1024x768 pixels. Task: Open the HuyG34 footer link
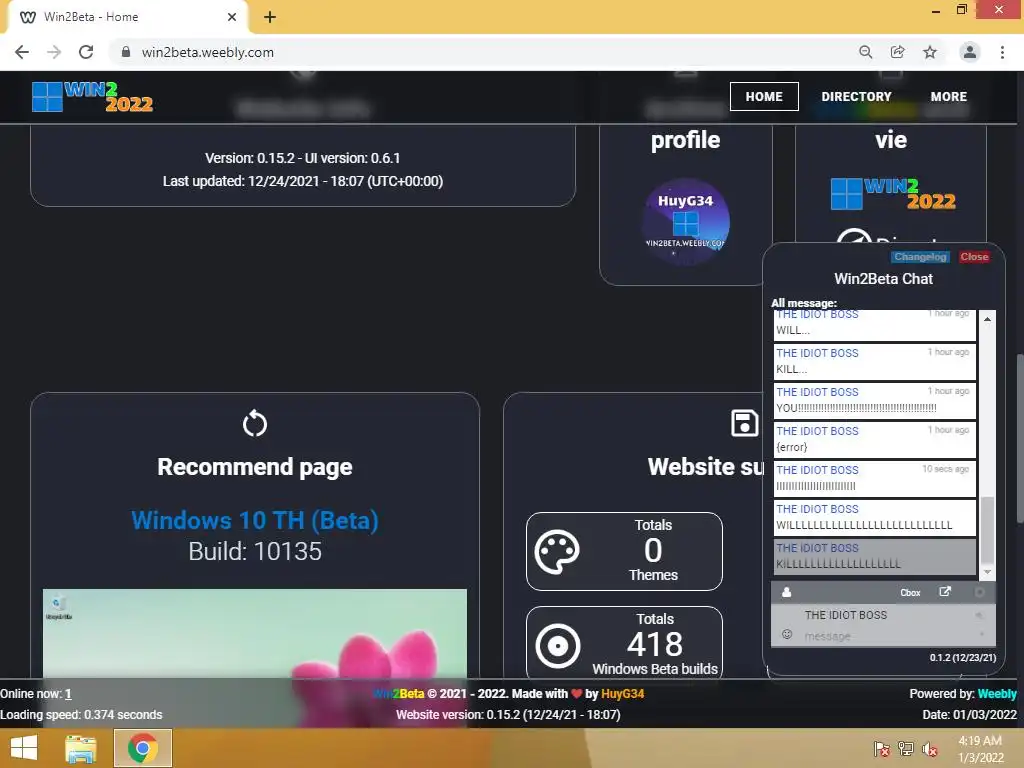point(622,694)
